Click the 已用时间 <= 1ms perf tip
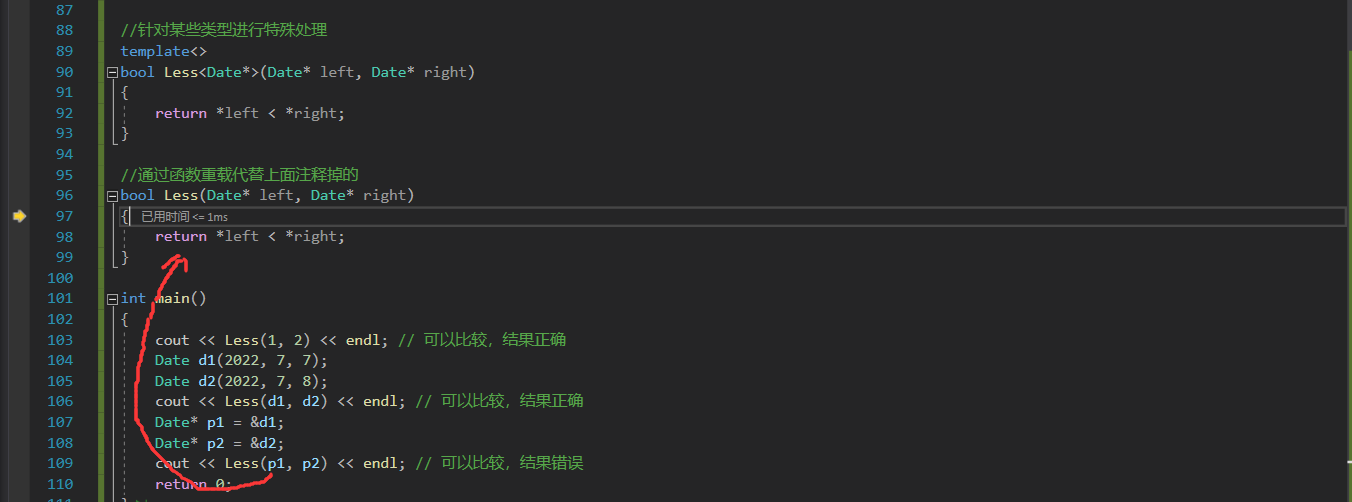This screenshot has width=1352, height=502. coord(185,217)
